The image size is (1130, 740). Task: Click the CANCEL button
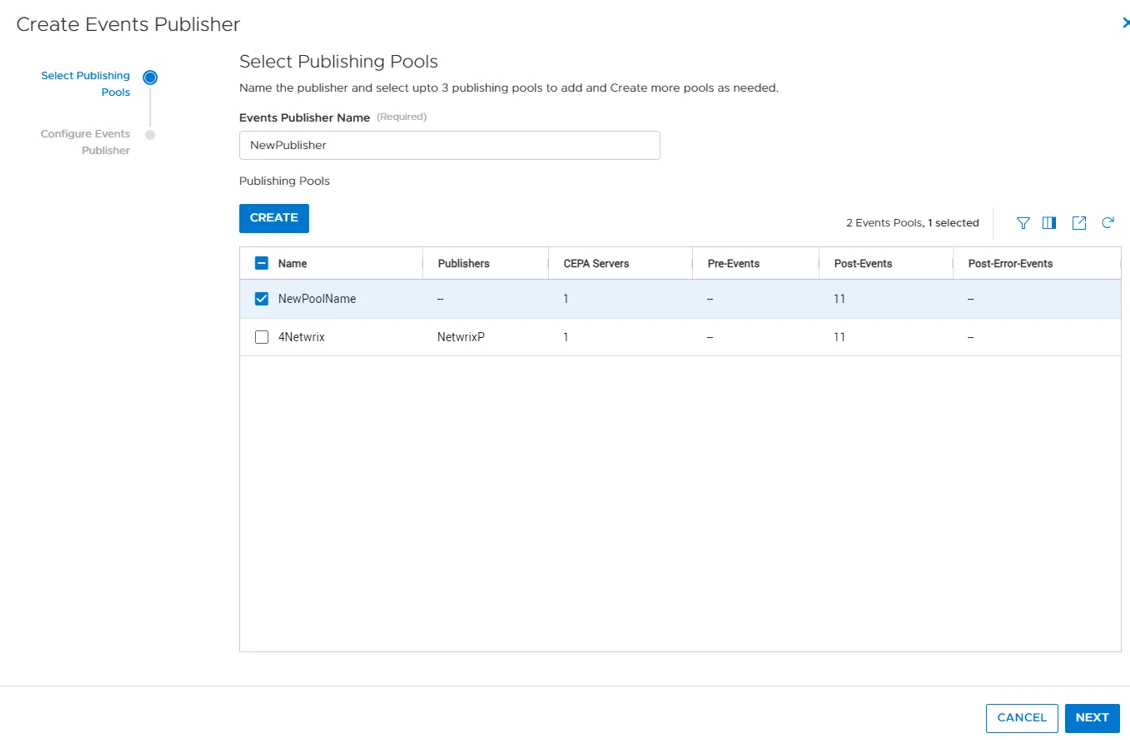click(x=1021, y=718)
